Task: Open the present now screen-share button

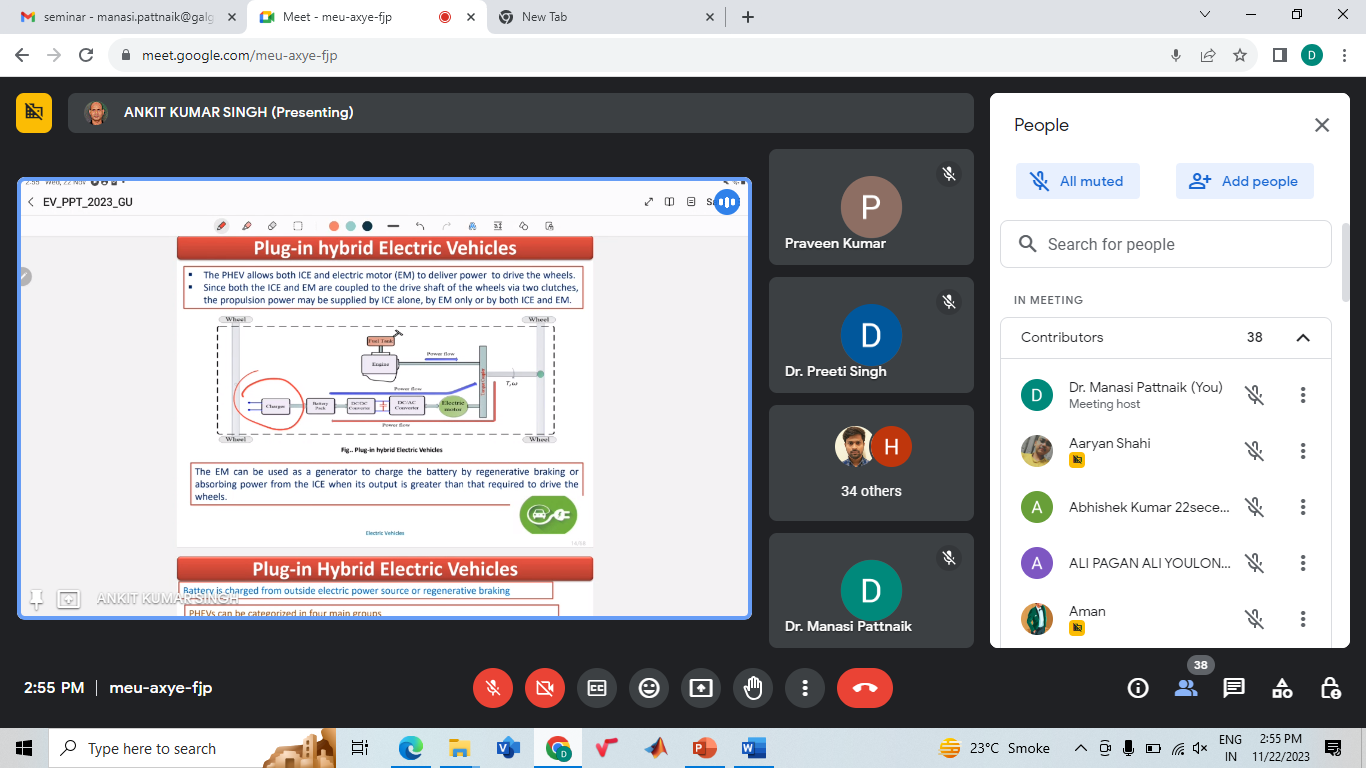Action: (x=701, y=688)
